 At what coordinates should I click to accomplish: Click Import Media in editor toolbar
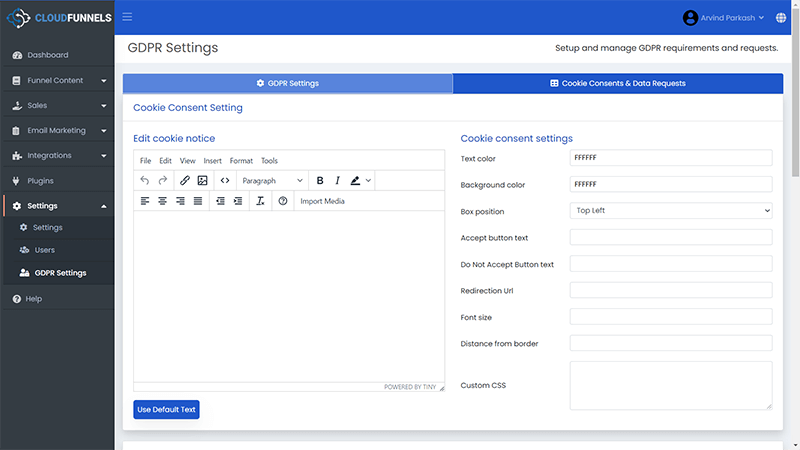[322, 201]
